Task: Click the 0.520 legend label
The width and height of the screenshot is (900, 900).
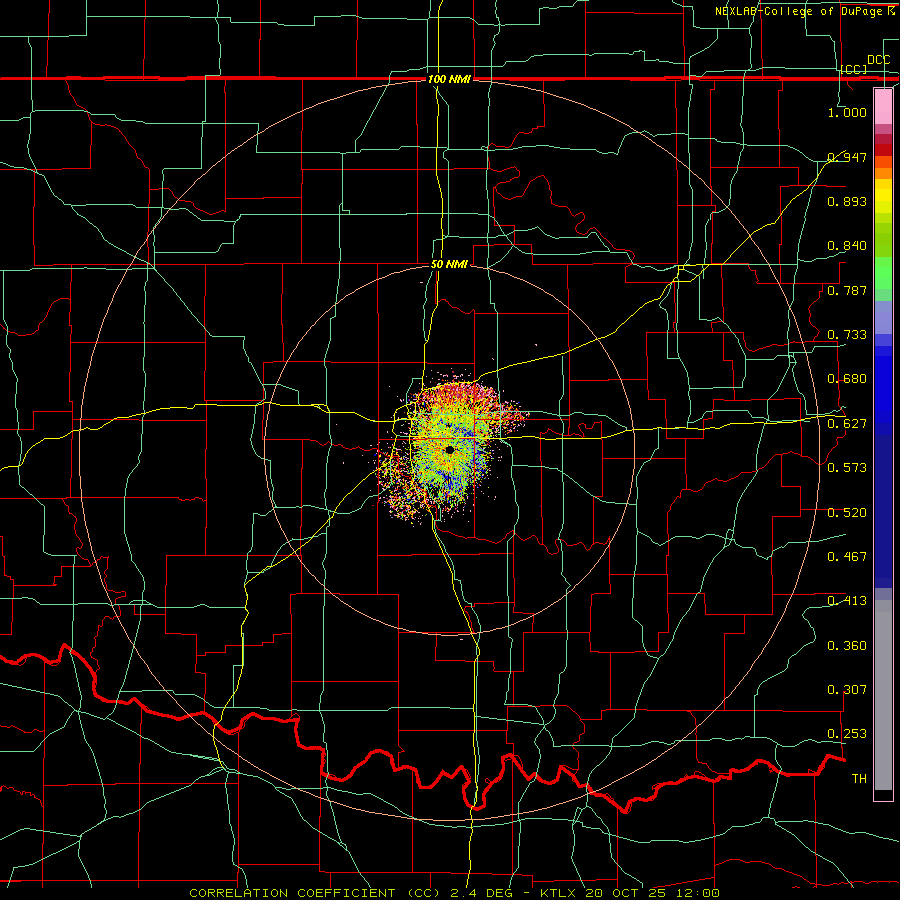Action: (x=847, y=513)
